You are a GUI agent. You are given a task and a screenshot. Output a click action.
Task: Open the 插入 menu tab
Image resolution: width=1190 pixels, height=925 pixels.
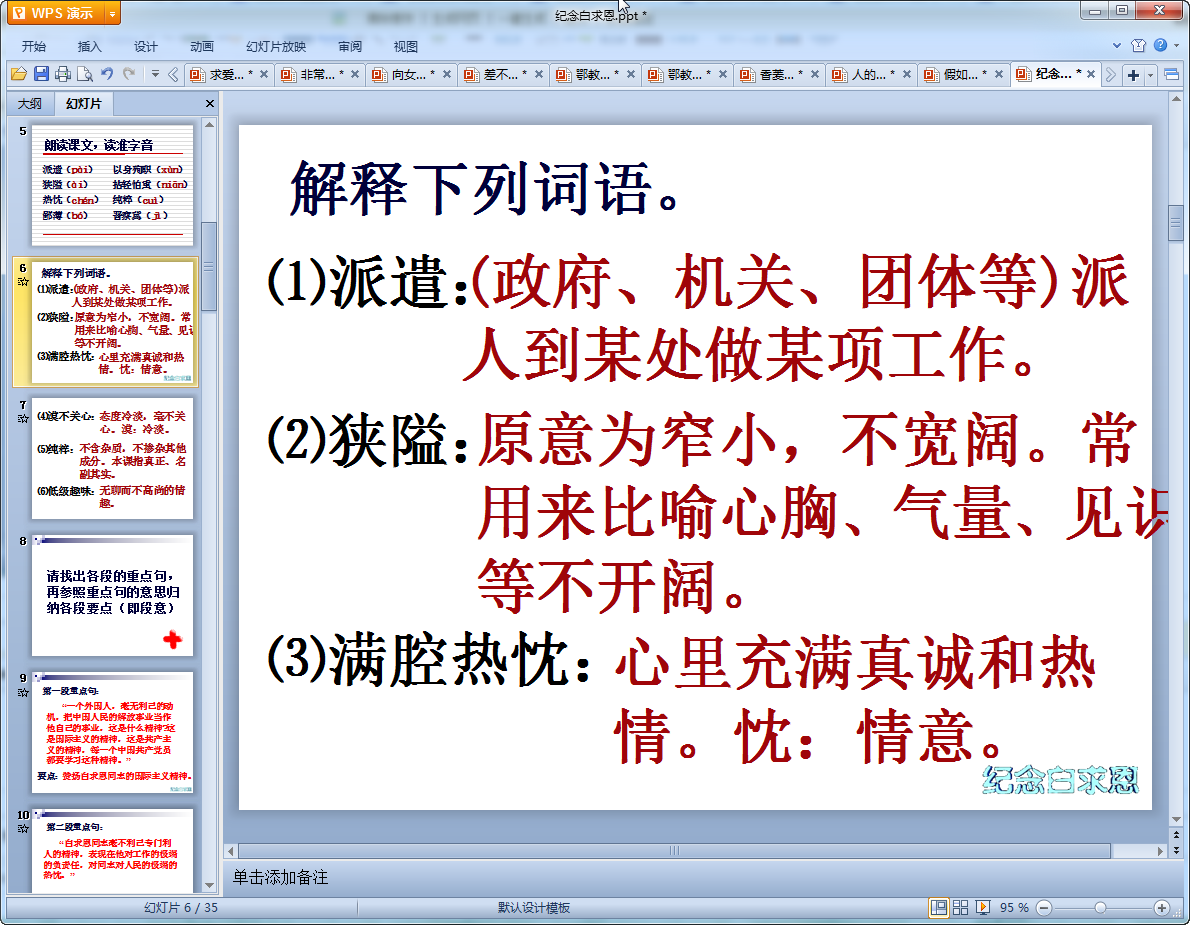[90, 46]
